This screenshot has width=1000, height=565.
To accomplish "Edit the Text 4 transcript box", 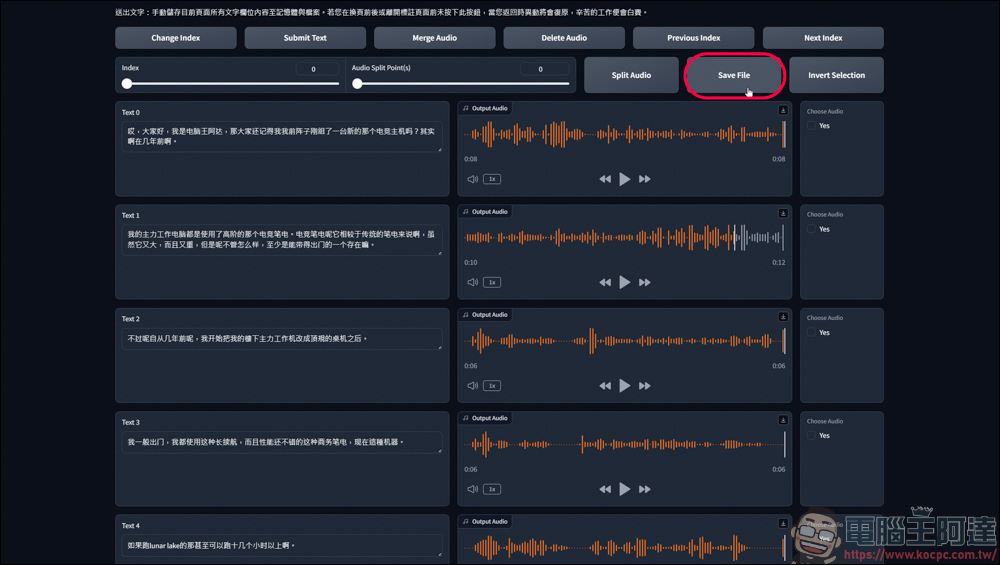I will (282, 545).
